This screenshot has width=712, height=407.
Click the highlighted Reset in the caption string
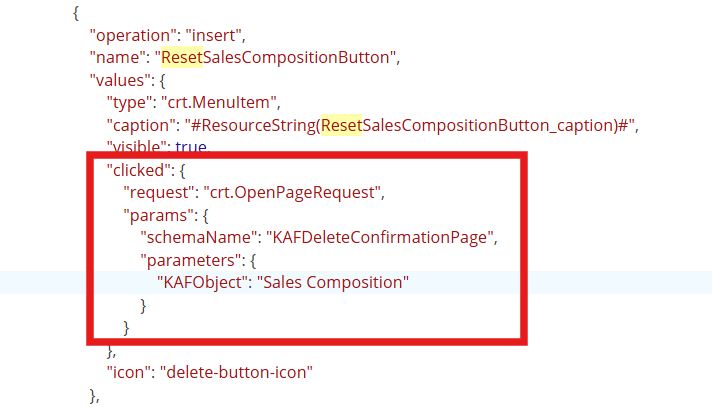tap(341, 125)
